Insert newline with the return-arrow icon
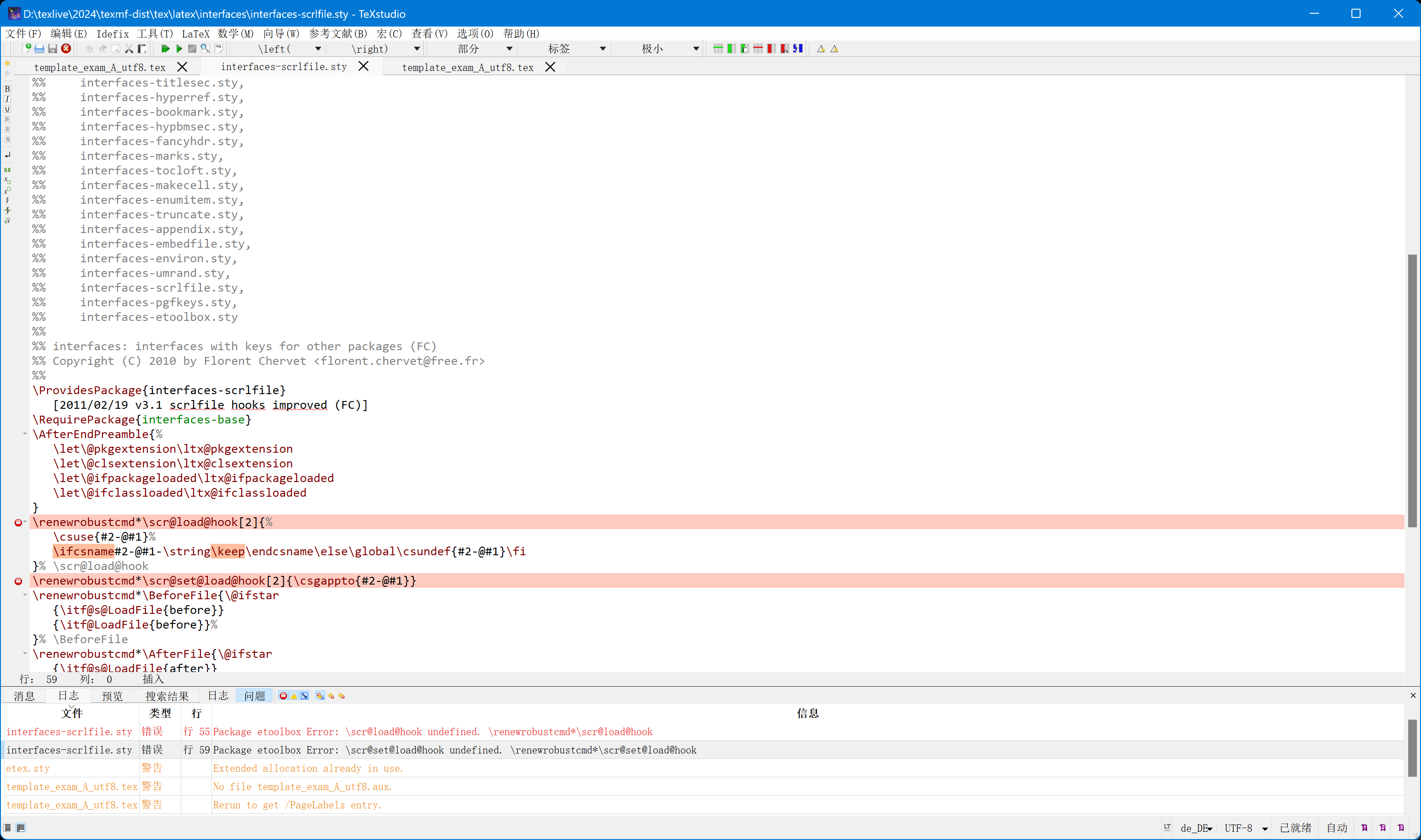 tap(7, 155)
